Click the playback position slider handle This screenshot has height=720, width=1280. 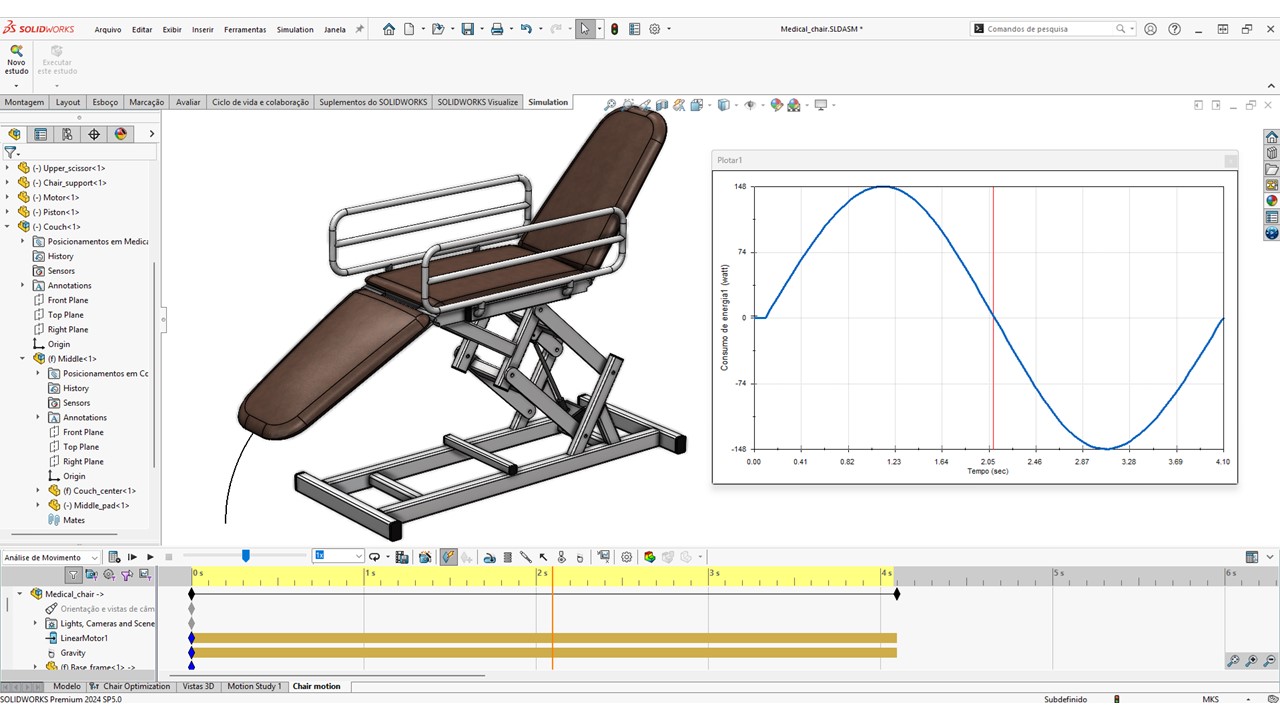click(x=245, y=556)
